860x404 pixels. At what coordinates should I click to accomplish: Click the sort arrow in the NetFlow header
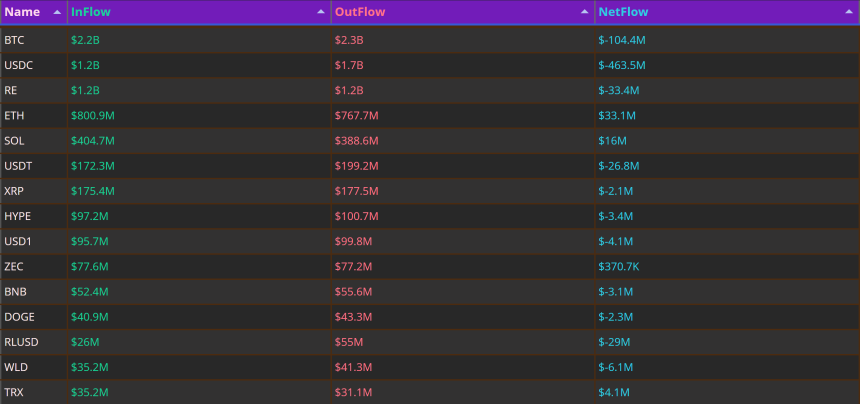coord(849,12)
